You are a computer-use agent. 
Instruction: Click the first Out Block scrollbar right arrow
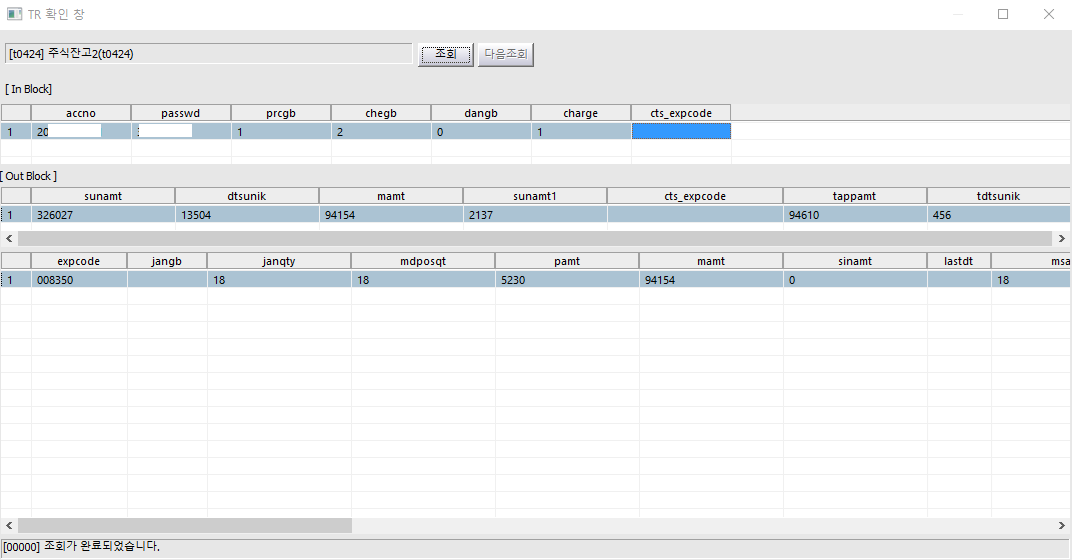click(1062, 238)
